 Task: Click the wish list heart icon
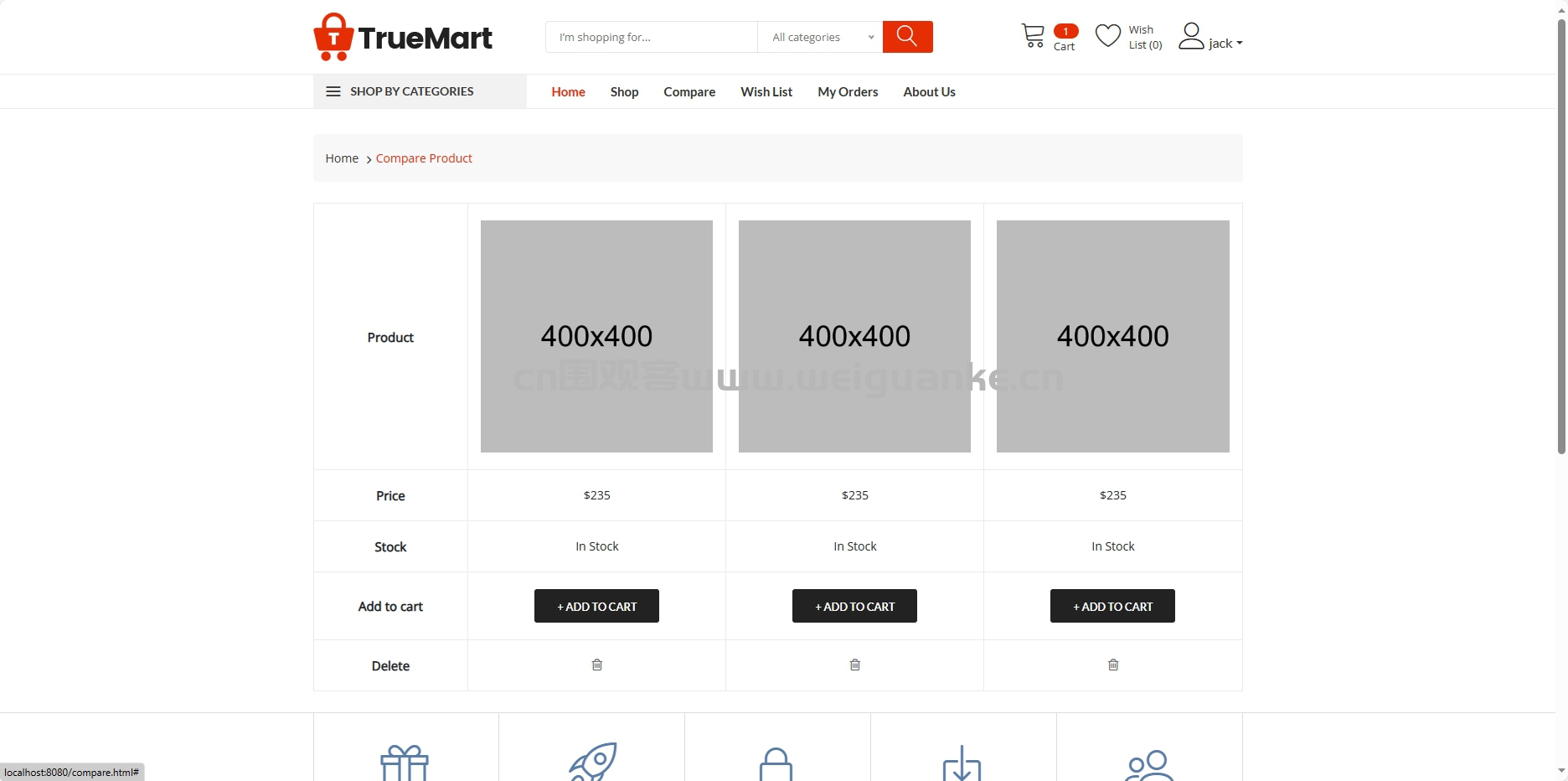pos(1108,36)
